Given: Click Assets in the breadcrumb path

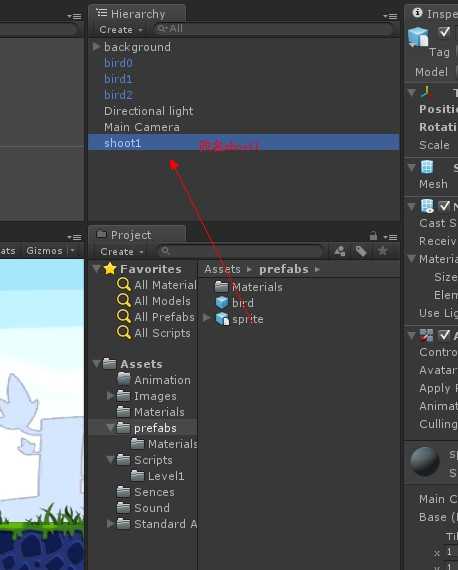Looking at the screenshot, I should coord(222,269).
